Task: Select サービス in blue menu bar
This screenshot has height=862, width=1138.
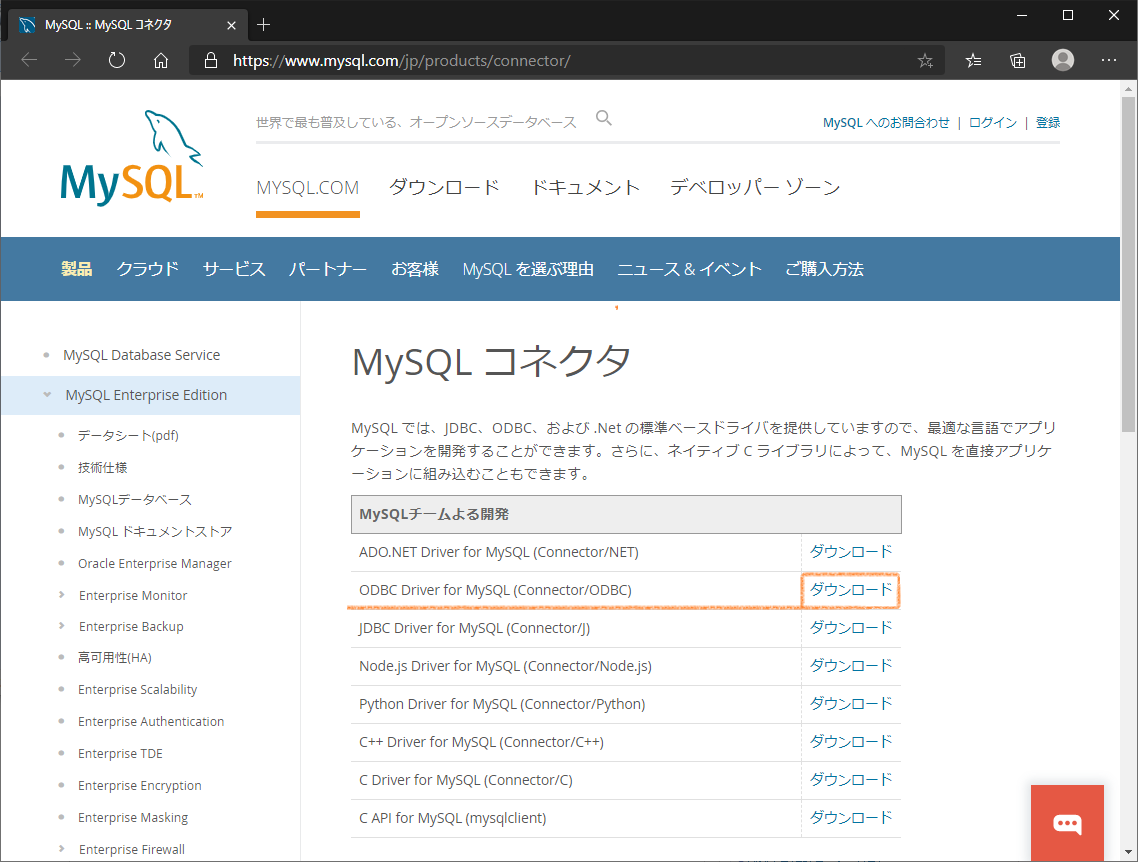Action: coord(234,269)
